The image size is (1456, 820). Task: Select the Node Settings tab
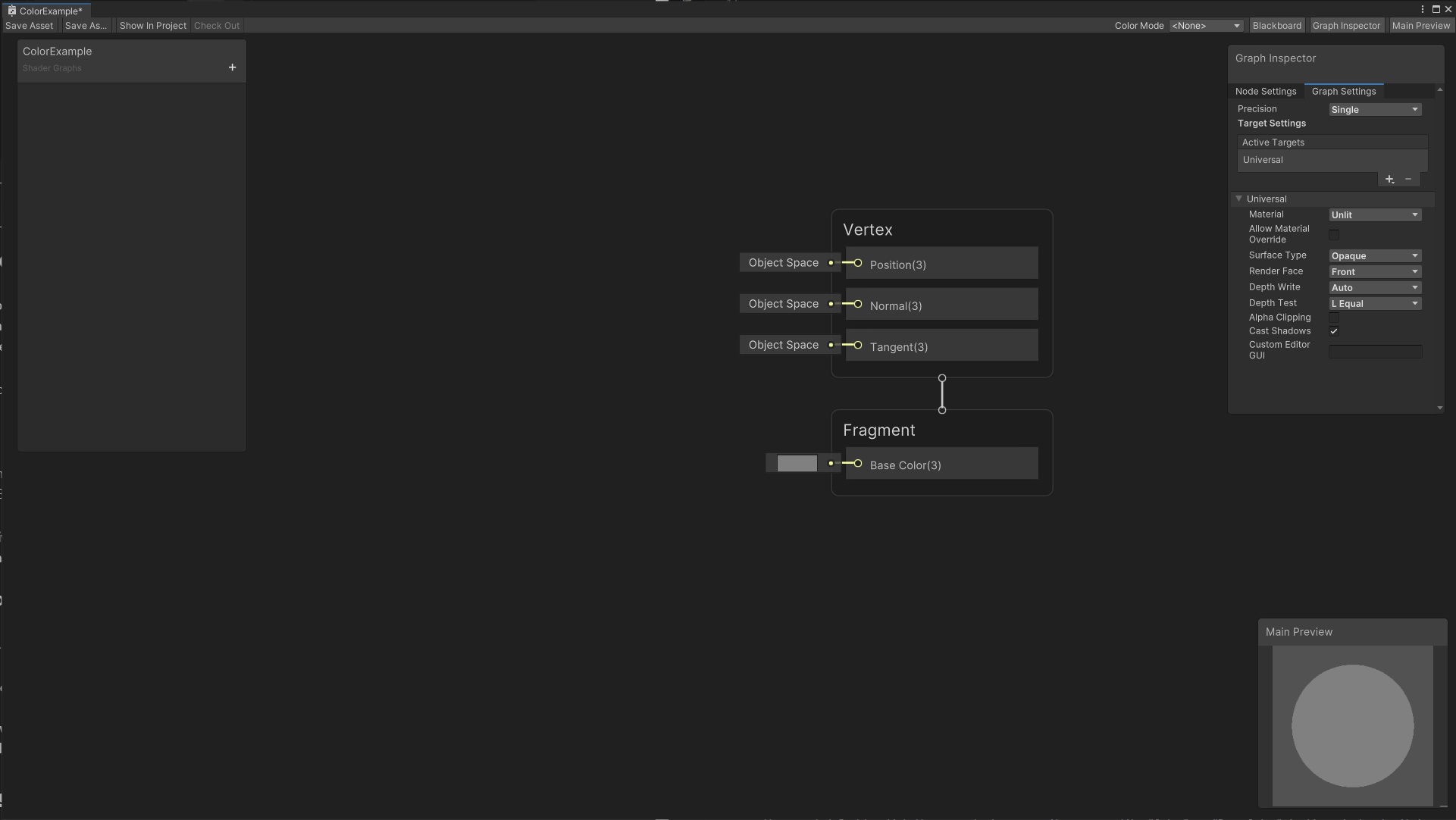point(1266,91)
